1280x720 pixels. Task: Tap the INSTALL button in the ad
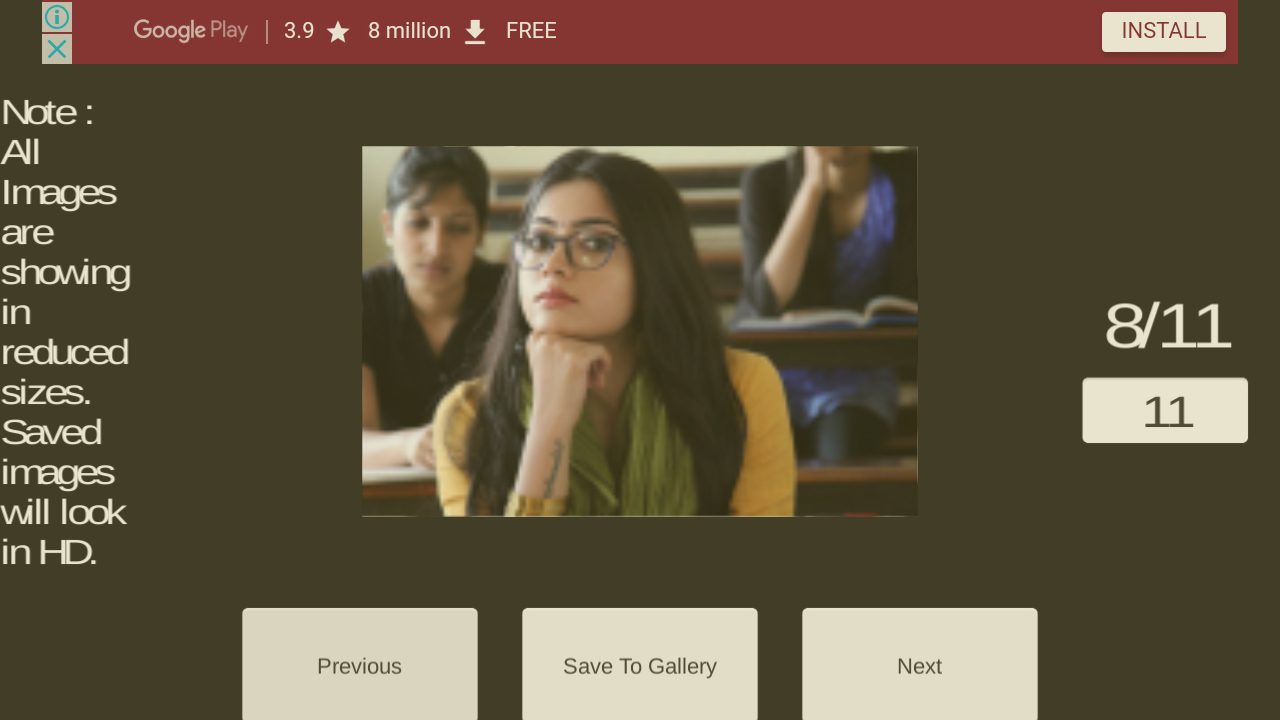[1164, 31]
